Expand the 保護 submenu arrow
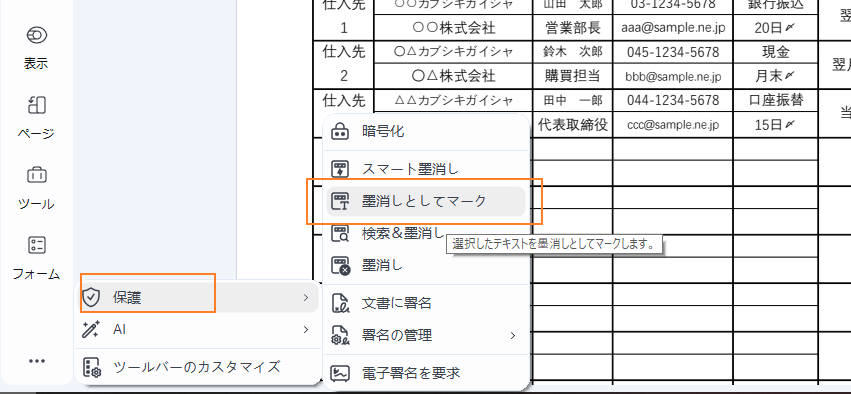 click(x=306, y=297)
